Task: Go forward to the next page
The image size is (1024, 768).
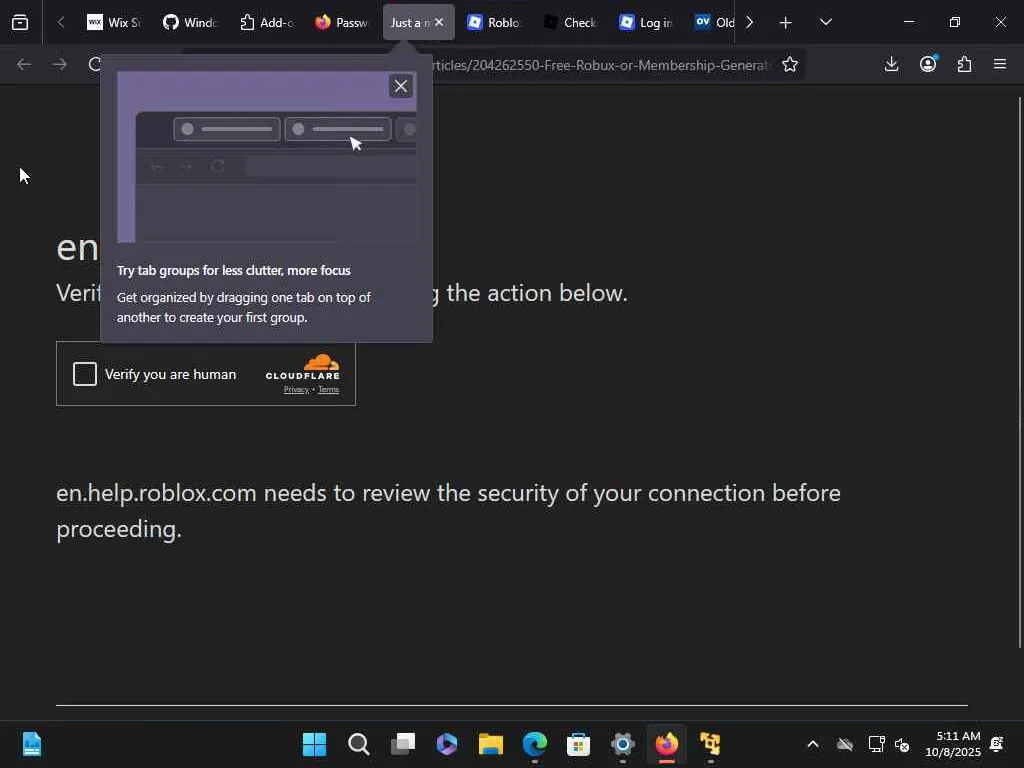Action: (x=59, y=64)
